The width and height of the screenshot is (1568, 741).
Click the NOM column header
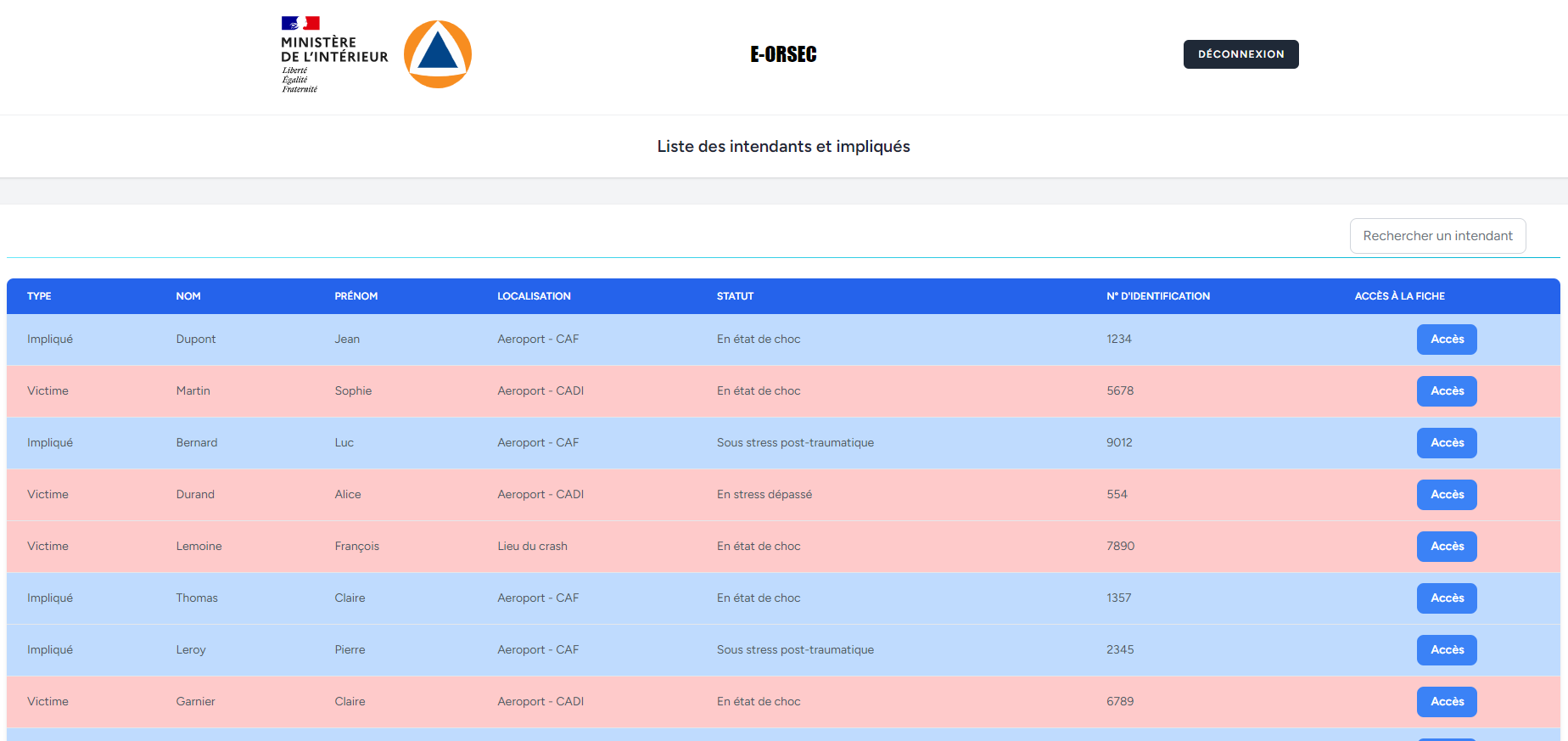tap(188, 296)
